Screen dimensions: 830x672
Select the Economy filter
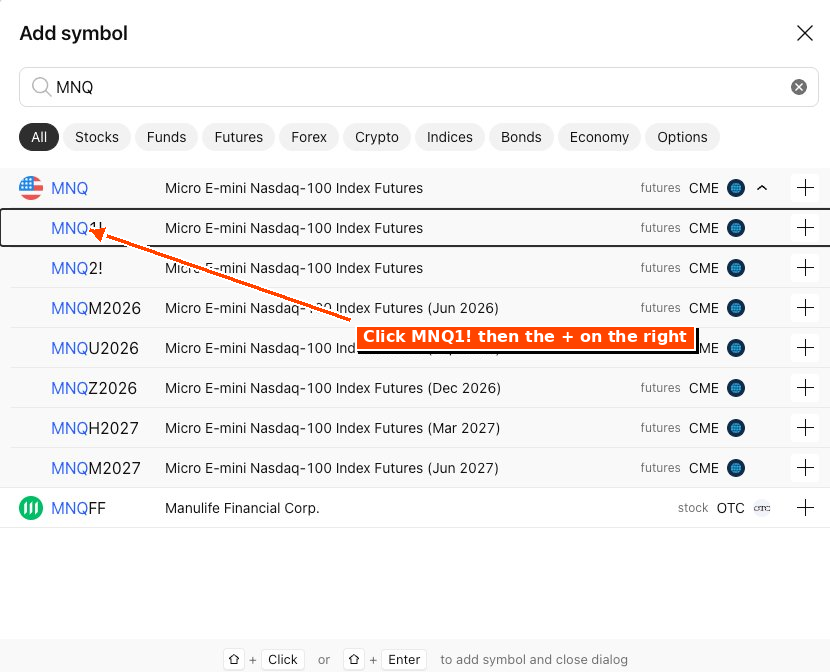click(599, 137)
